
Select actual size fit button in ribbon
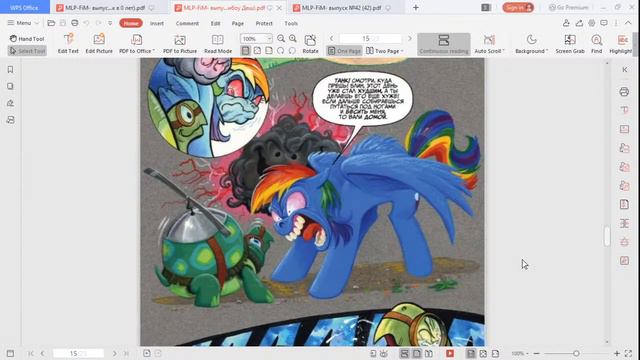pos(245,51)
